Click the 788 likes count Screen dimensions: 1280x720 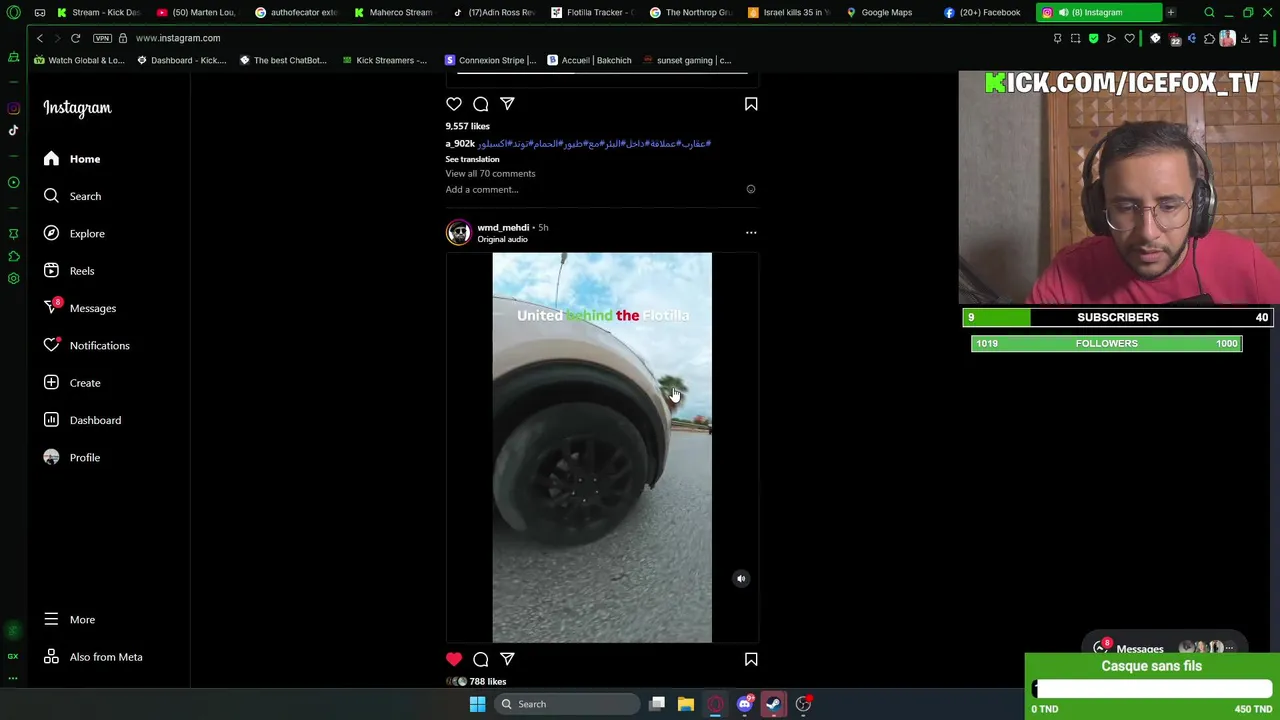click(488, 681)
